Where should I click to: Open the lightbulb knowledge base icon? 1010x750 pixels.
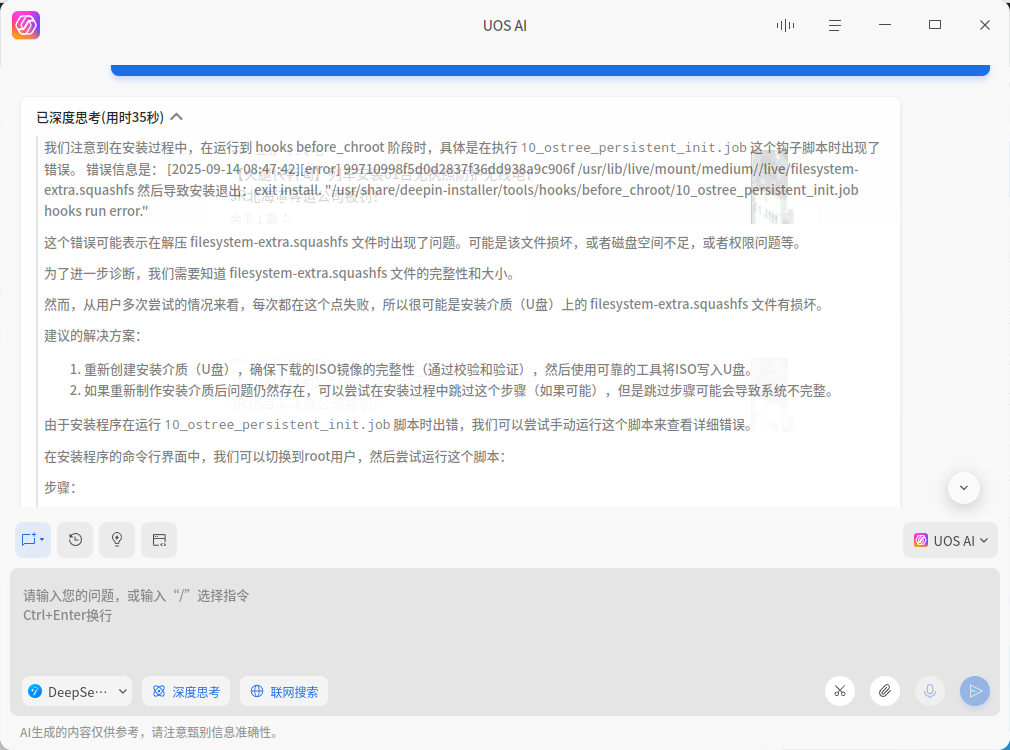click(117, 540)
